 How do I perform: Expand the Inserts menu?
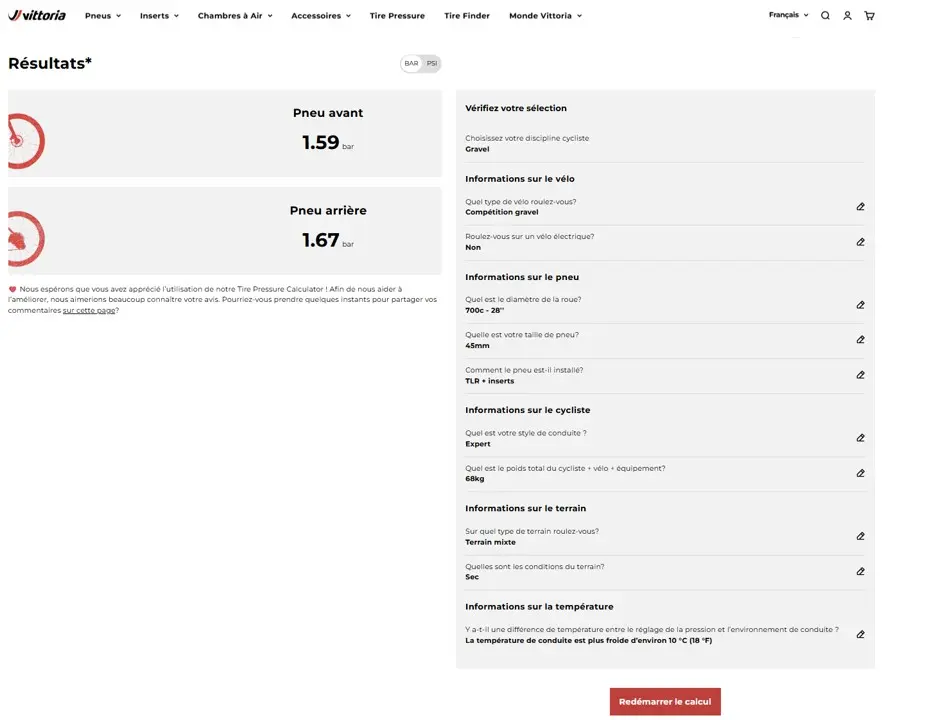point(159,16)
